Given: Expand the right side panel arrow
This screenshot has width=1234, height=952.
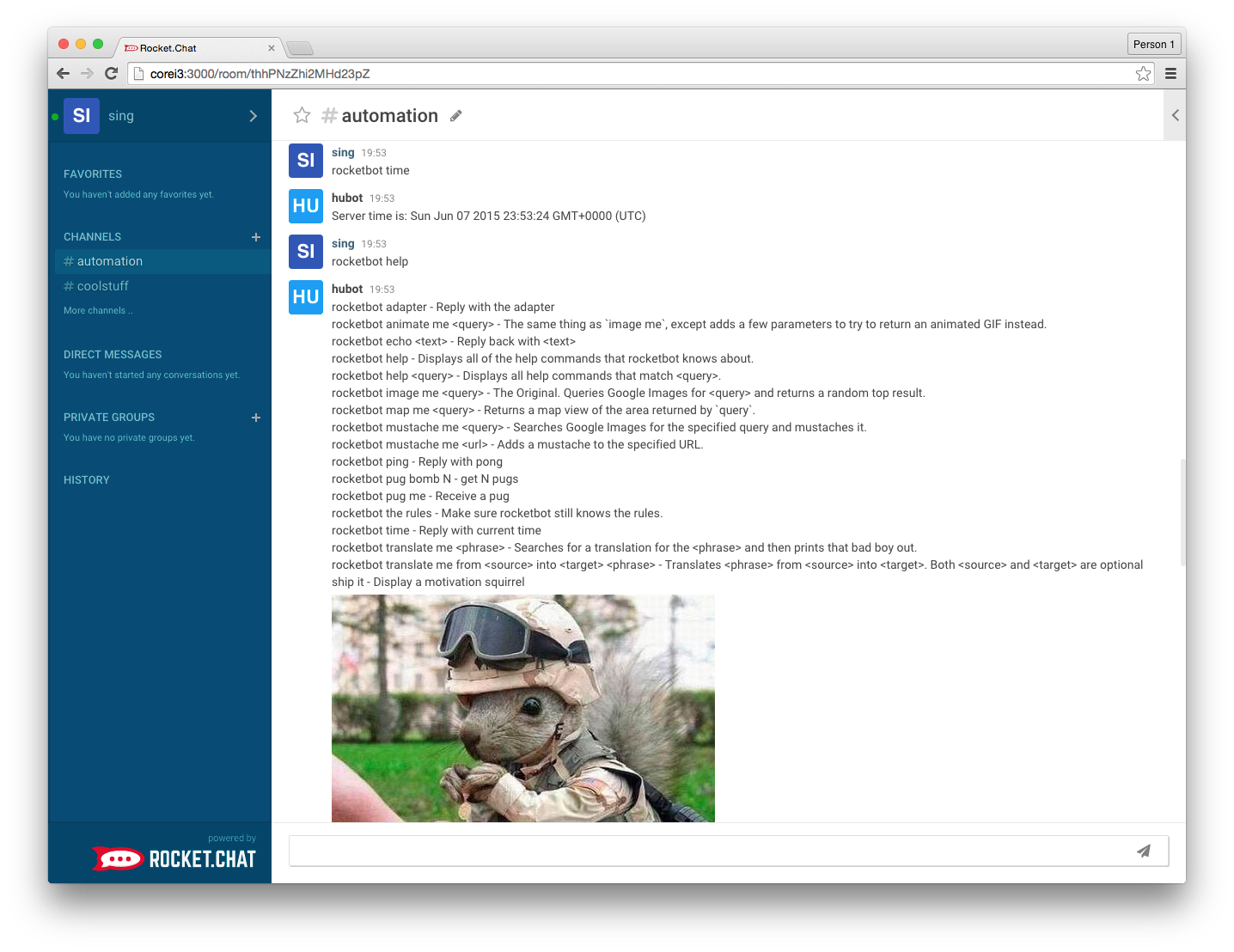Looking at the screenshot, I should click(1175, 115).
